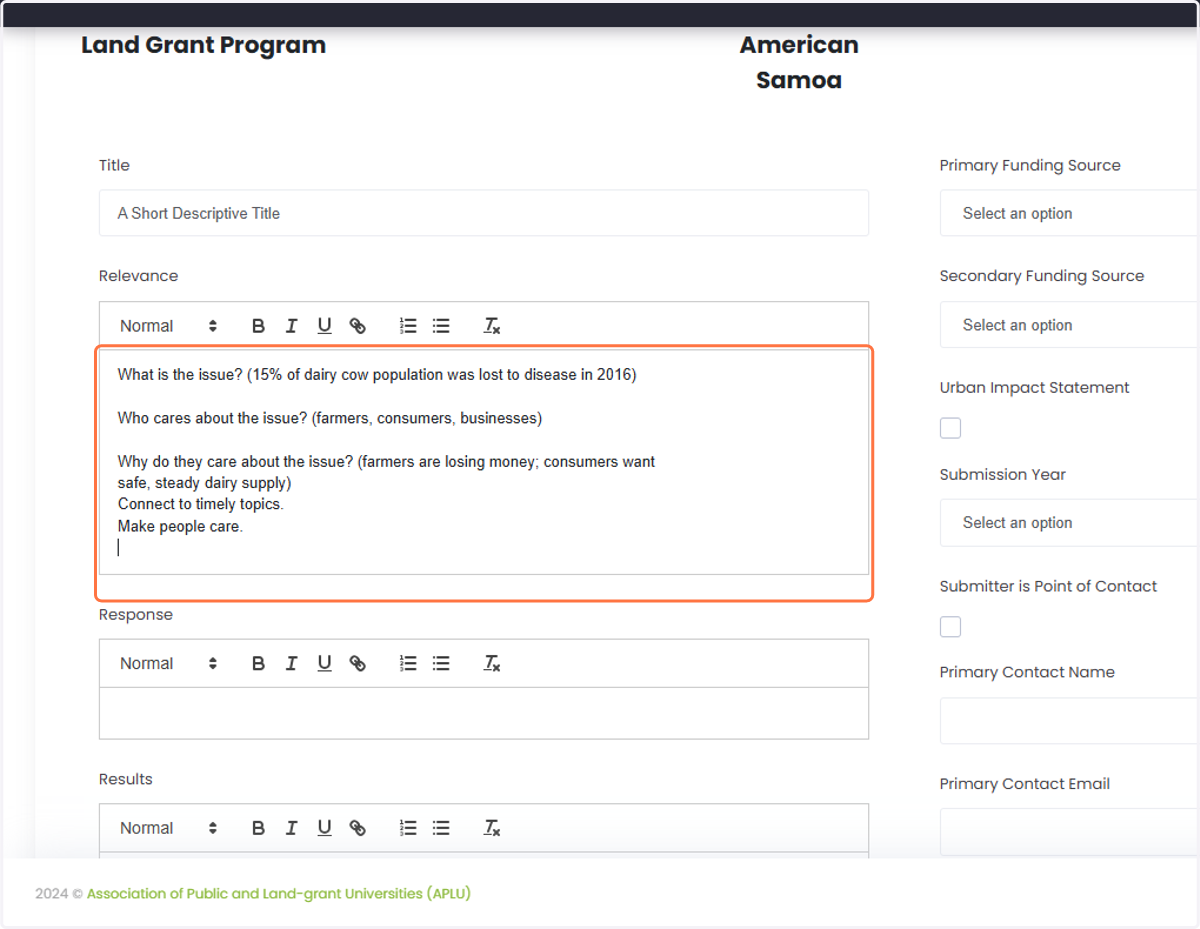Click inside the Relevance text editor
The width and height of the screenshot is (1200, 929).
tap(484, 462)
